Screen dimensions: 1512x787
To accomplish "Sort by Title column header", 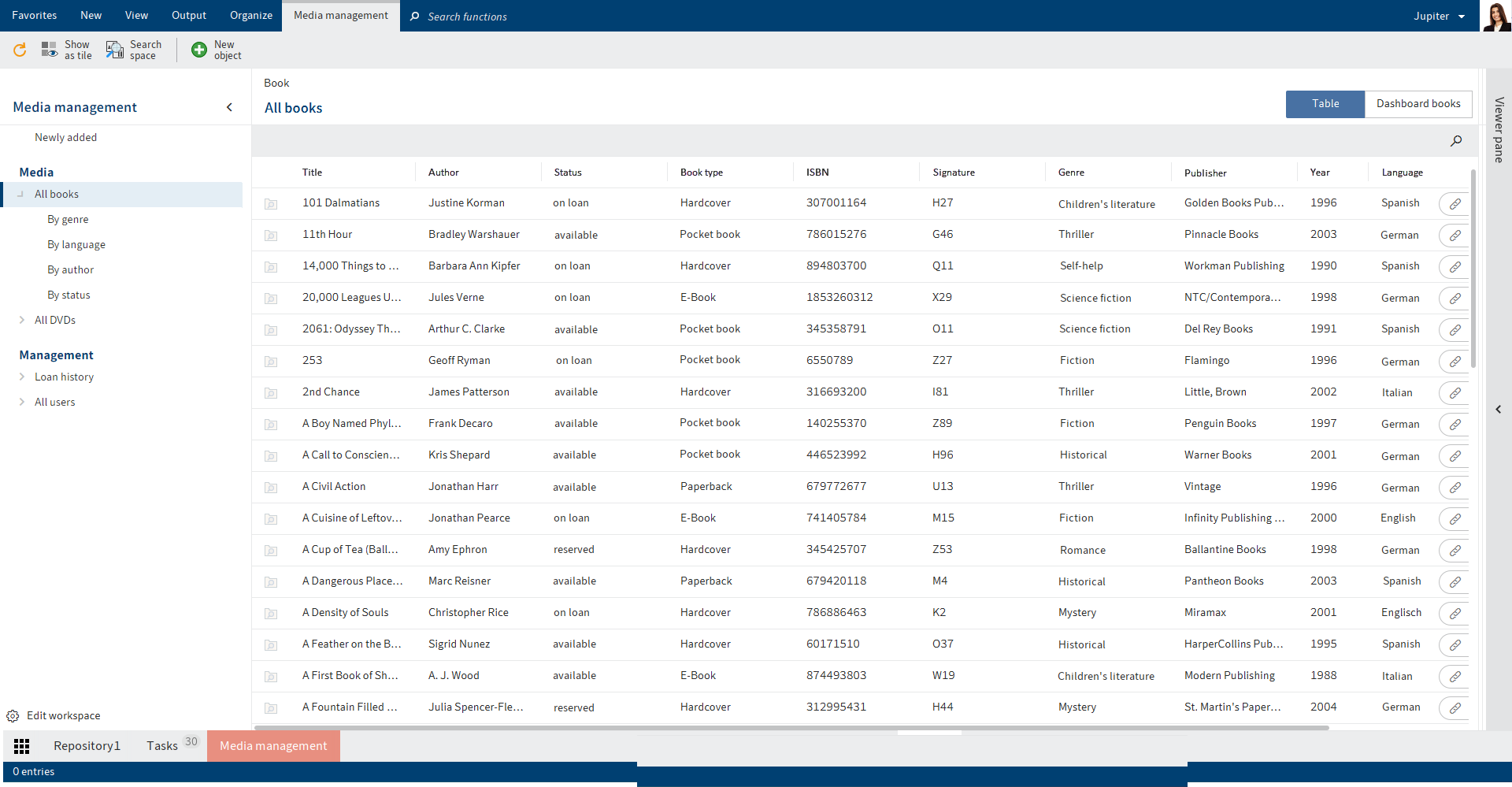I will point(312,173).
